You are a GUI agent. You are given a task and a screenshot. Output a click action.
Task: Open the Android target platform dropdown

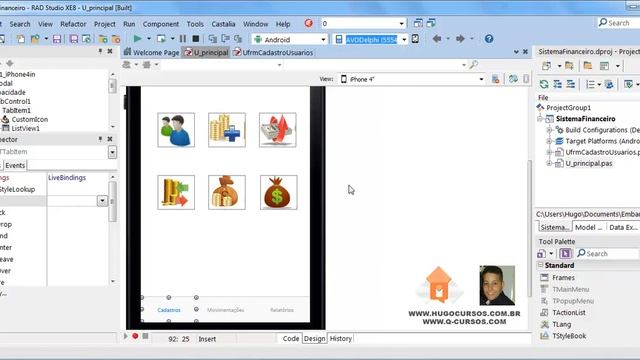click(x=323, y=40)
